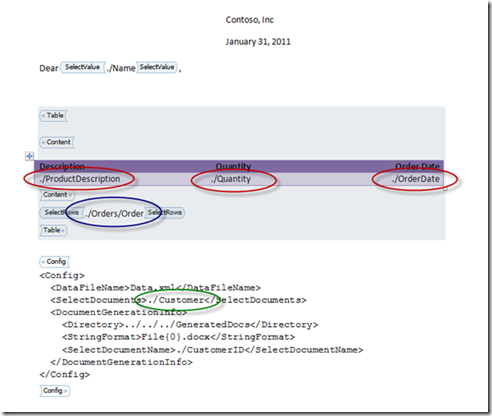
Task: Click the closing SelectValue tag before comma
Action: tap(157, 67)
